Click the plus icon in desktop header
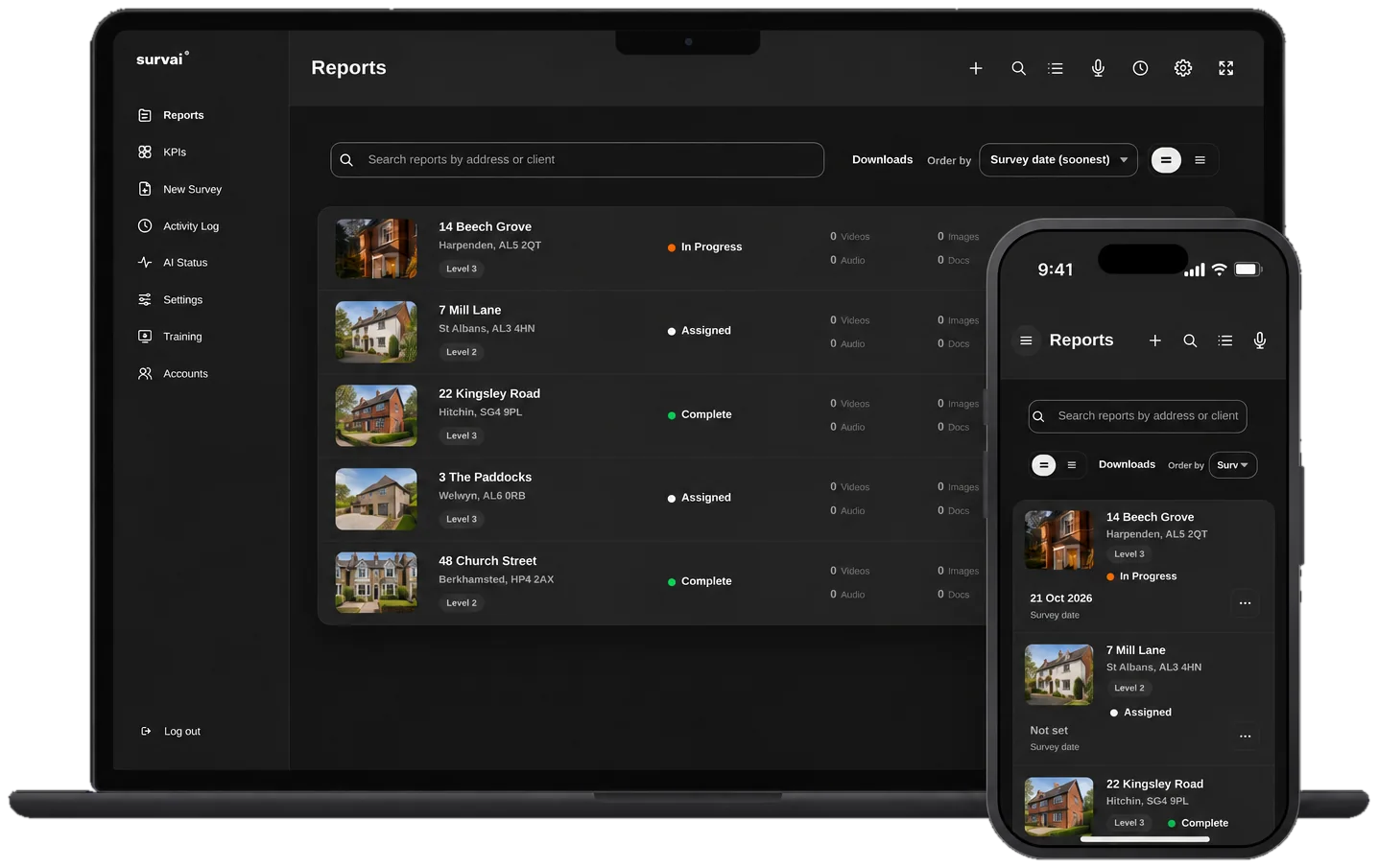Viewport: 1378px width, 868px height. click(x=975, y=68)
